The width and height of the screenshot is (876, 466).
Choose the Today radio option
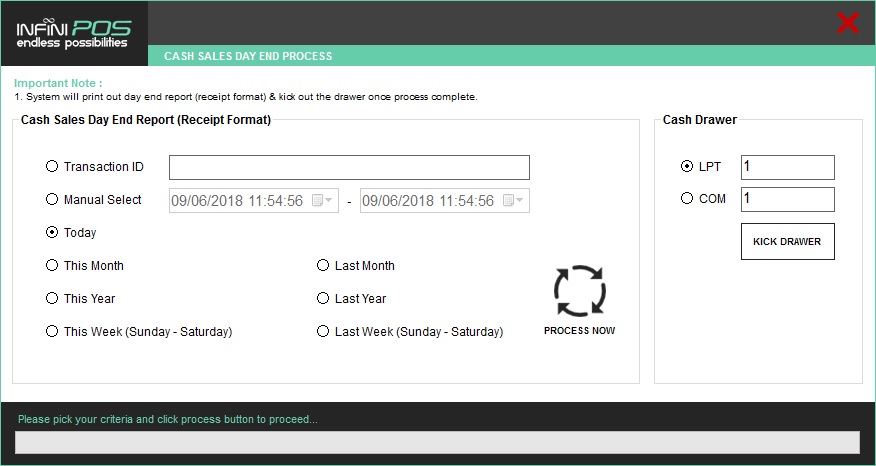tap(52, 232)
